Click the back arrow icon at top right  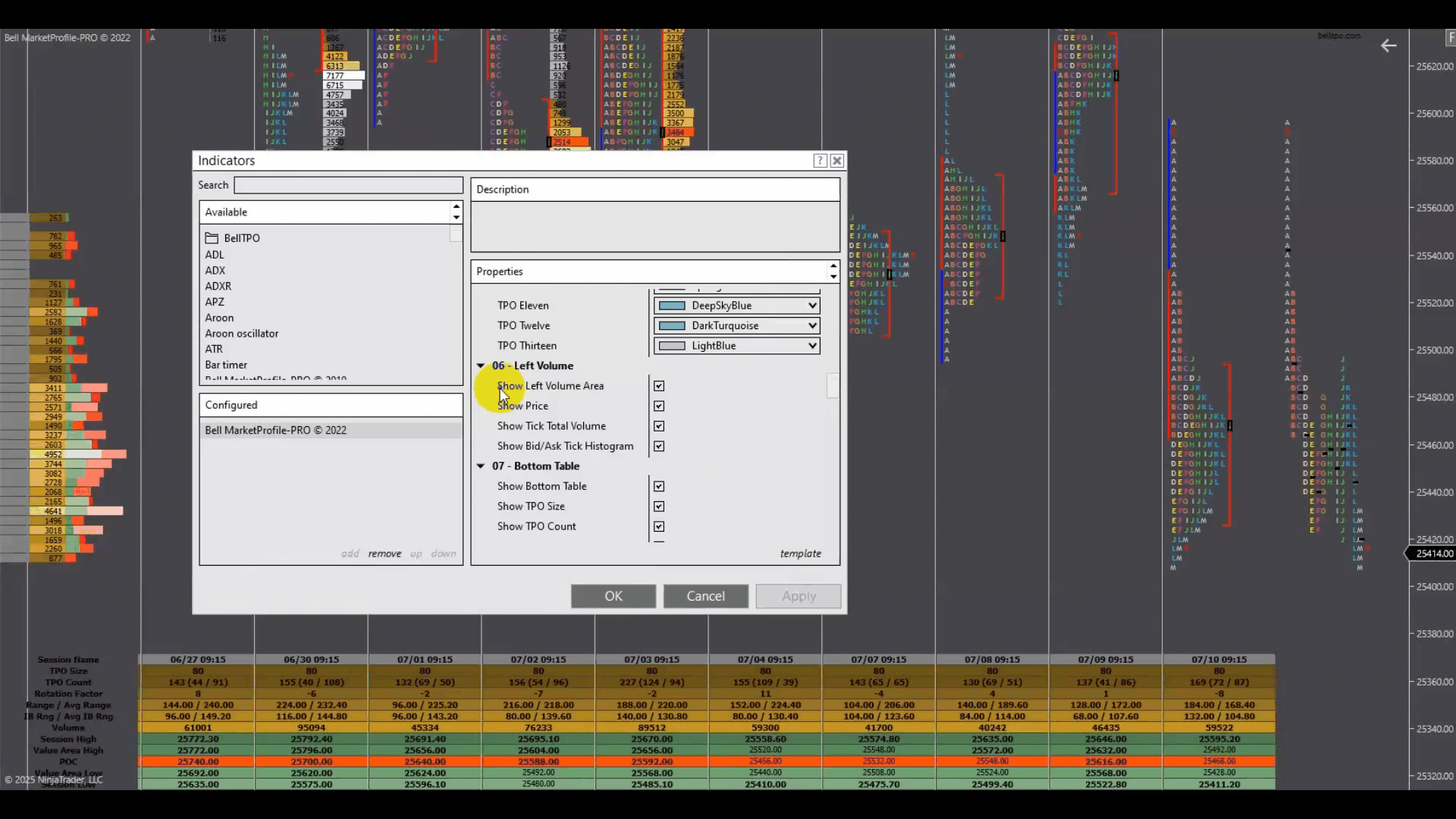[x=1389, y=46]
